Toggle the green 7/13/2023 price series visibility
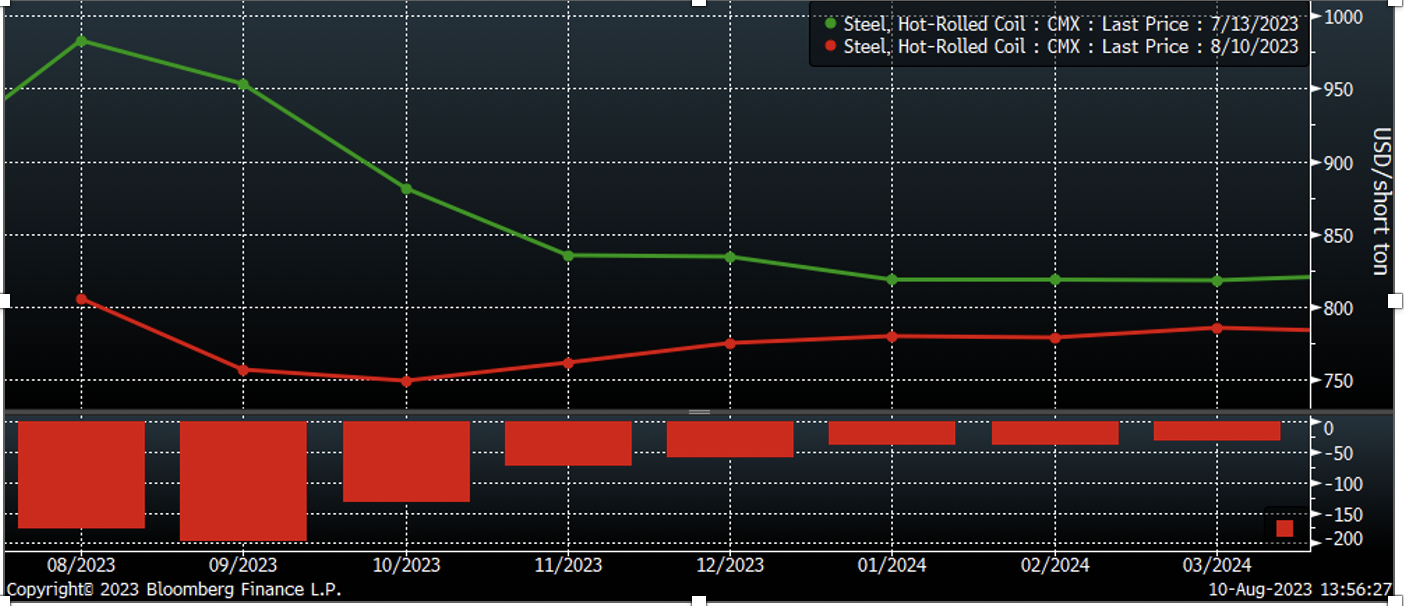This screenshot has height=606, width=1404. click(829, 23)
